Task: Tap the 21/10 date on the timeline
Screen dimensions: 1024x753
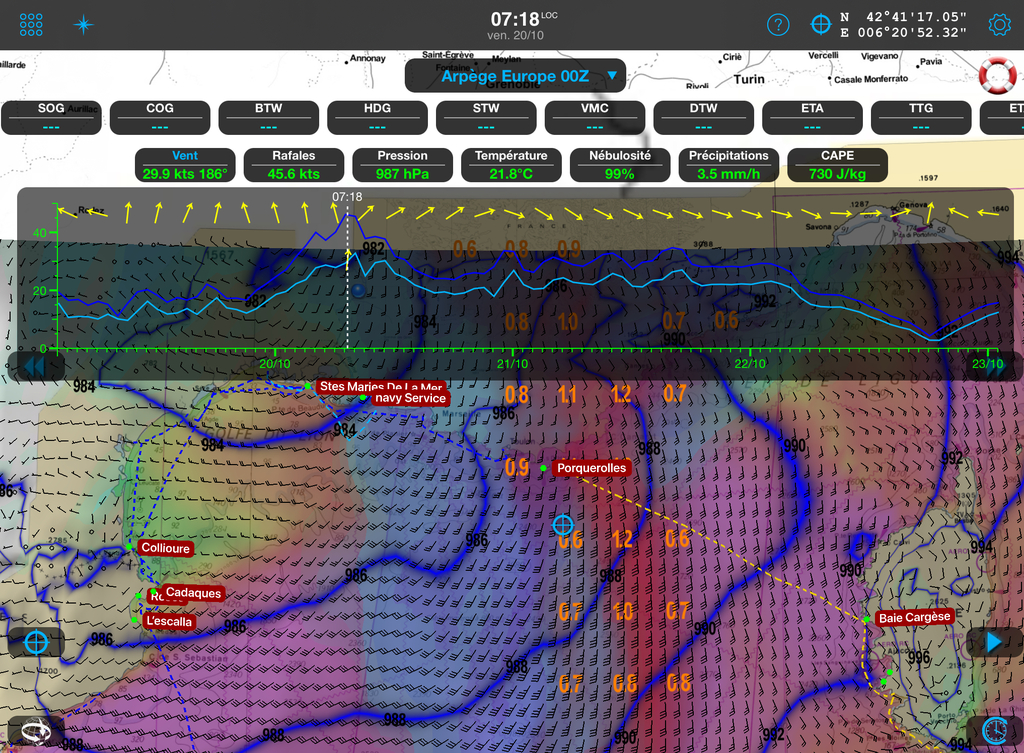Action: [x=512, y=364]
